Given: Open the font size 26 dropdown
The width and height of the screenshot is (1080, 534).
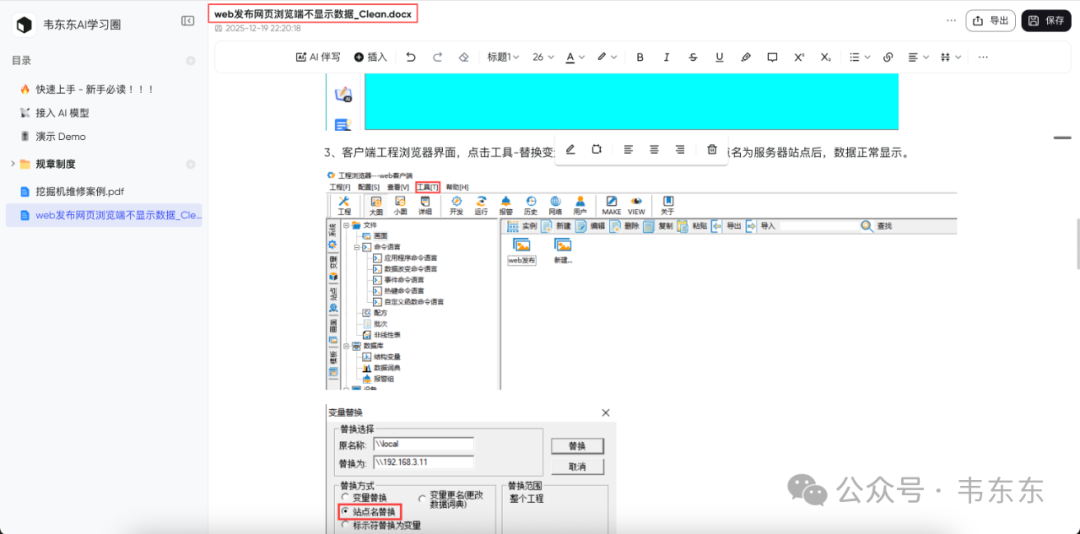Looking at the screenshot, I should (x=543, y=57).
